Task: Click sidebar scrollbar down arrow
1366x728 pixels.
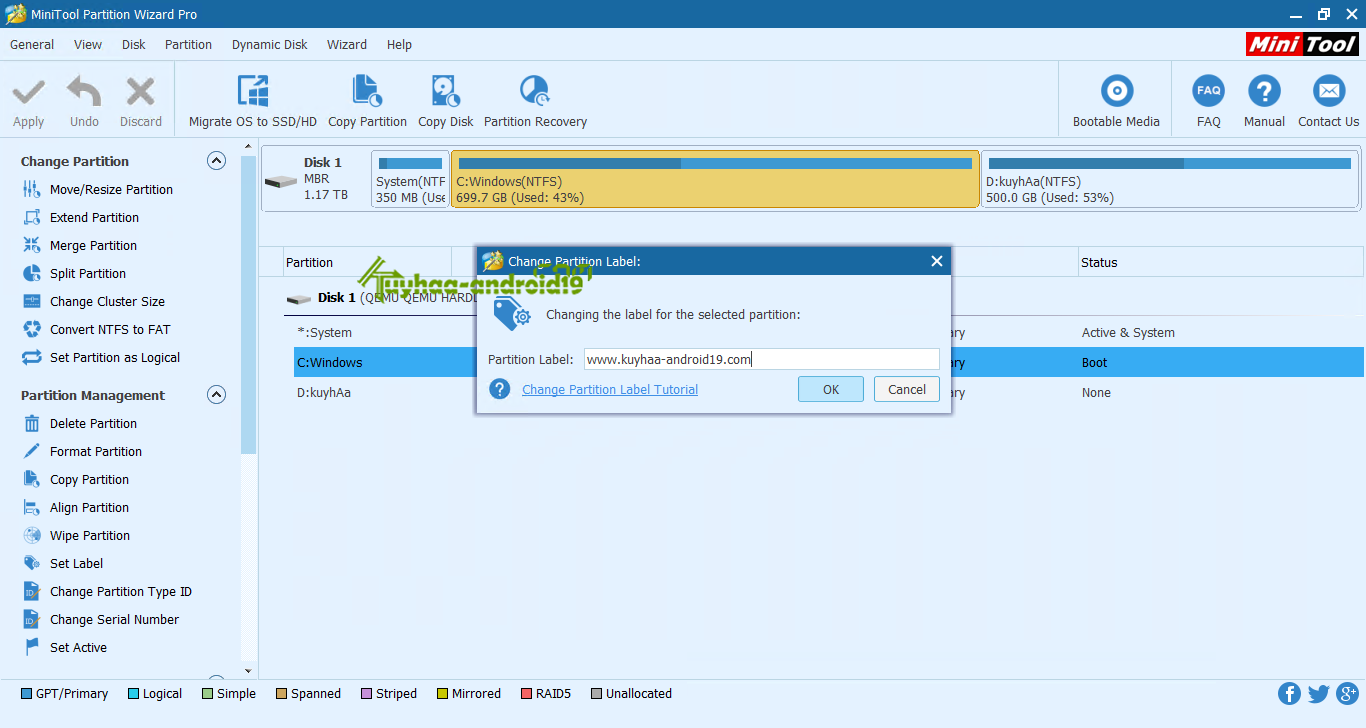Action: click(248, 671)
